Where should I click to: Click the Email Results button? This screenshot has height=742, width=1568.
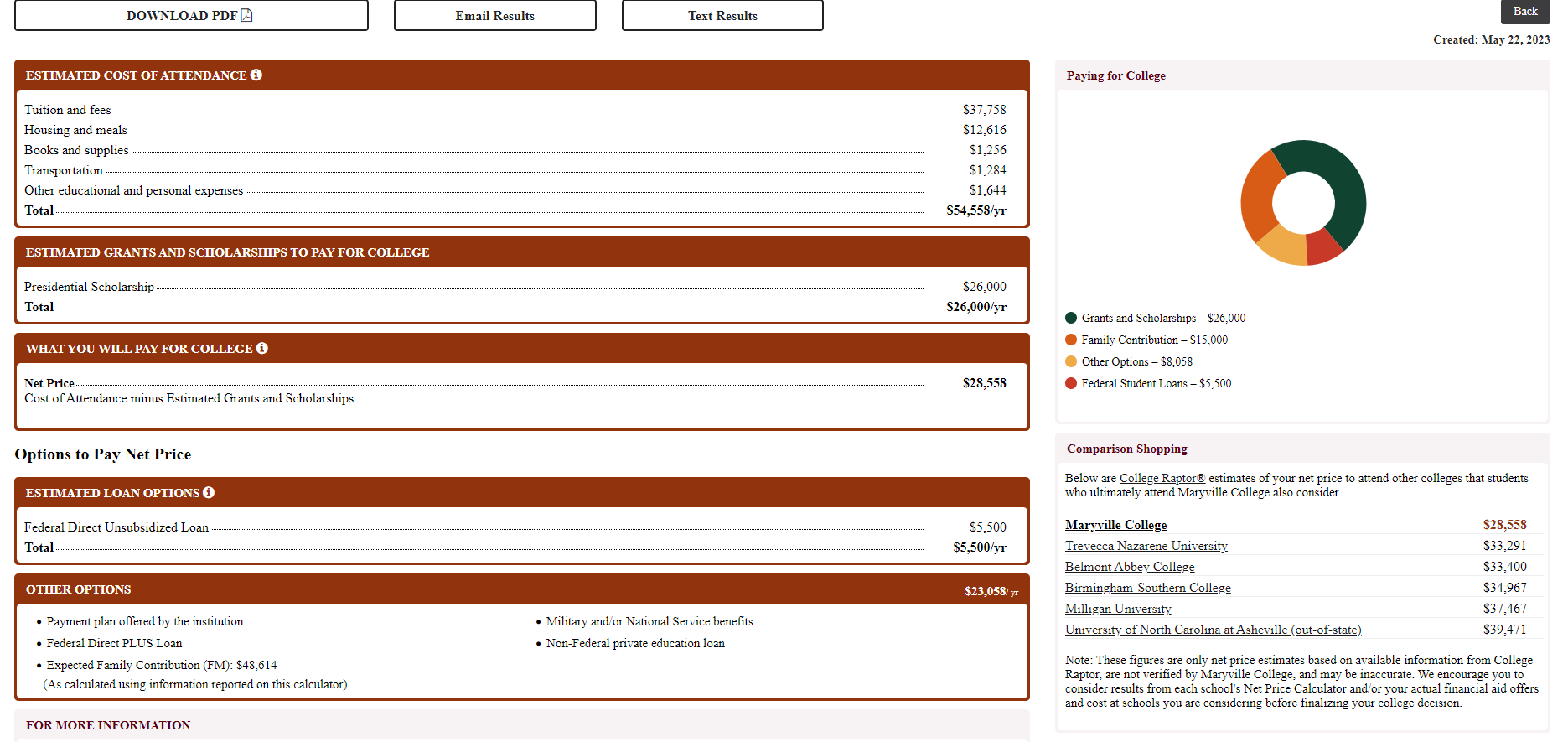[x=494, y=16]
